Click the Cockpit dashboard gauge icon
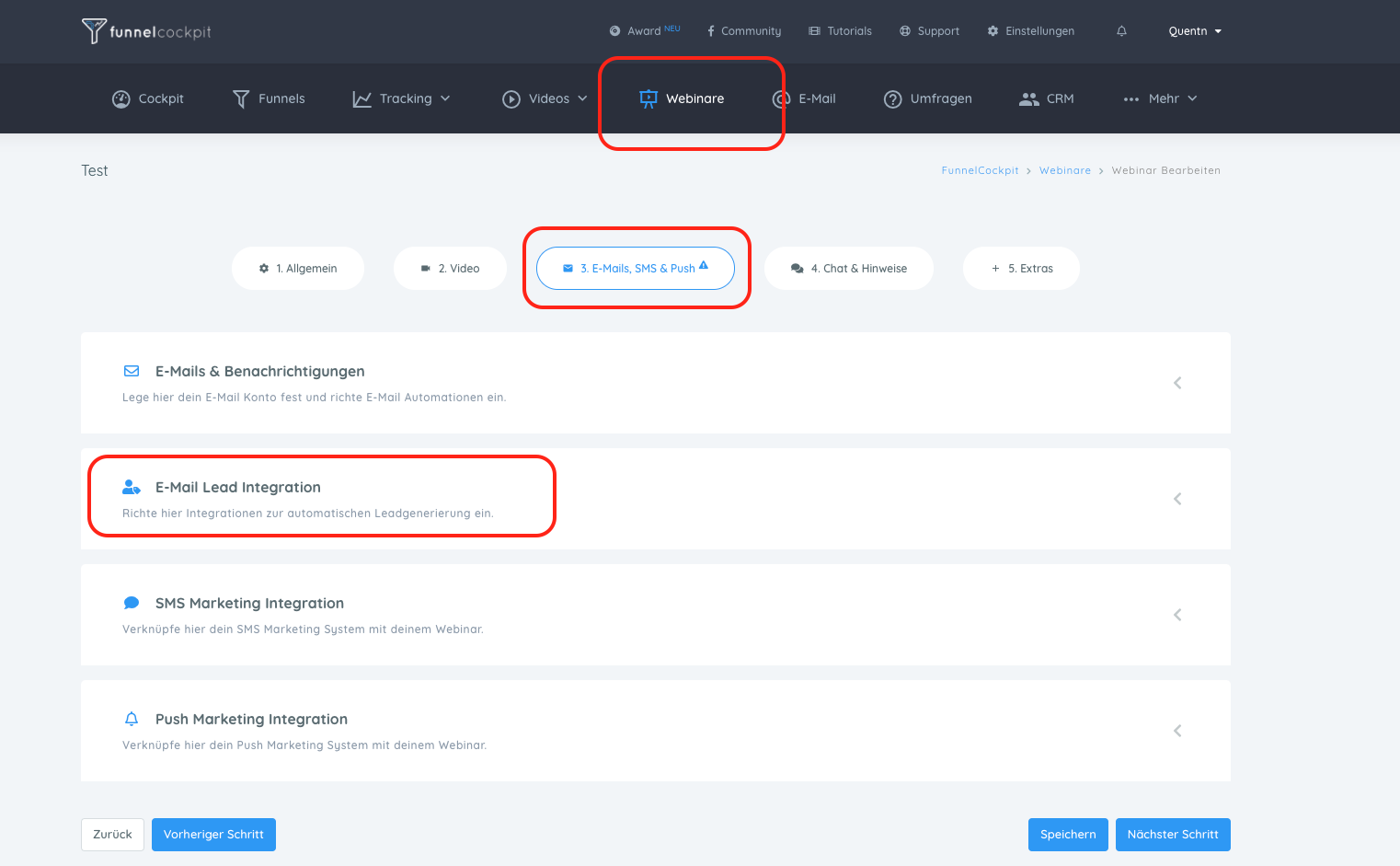 pos(120,99)
